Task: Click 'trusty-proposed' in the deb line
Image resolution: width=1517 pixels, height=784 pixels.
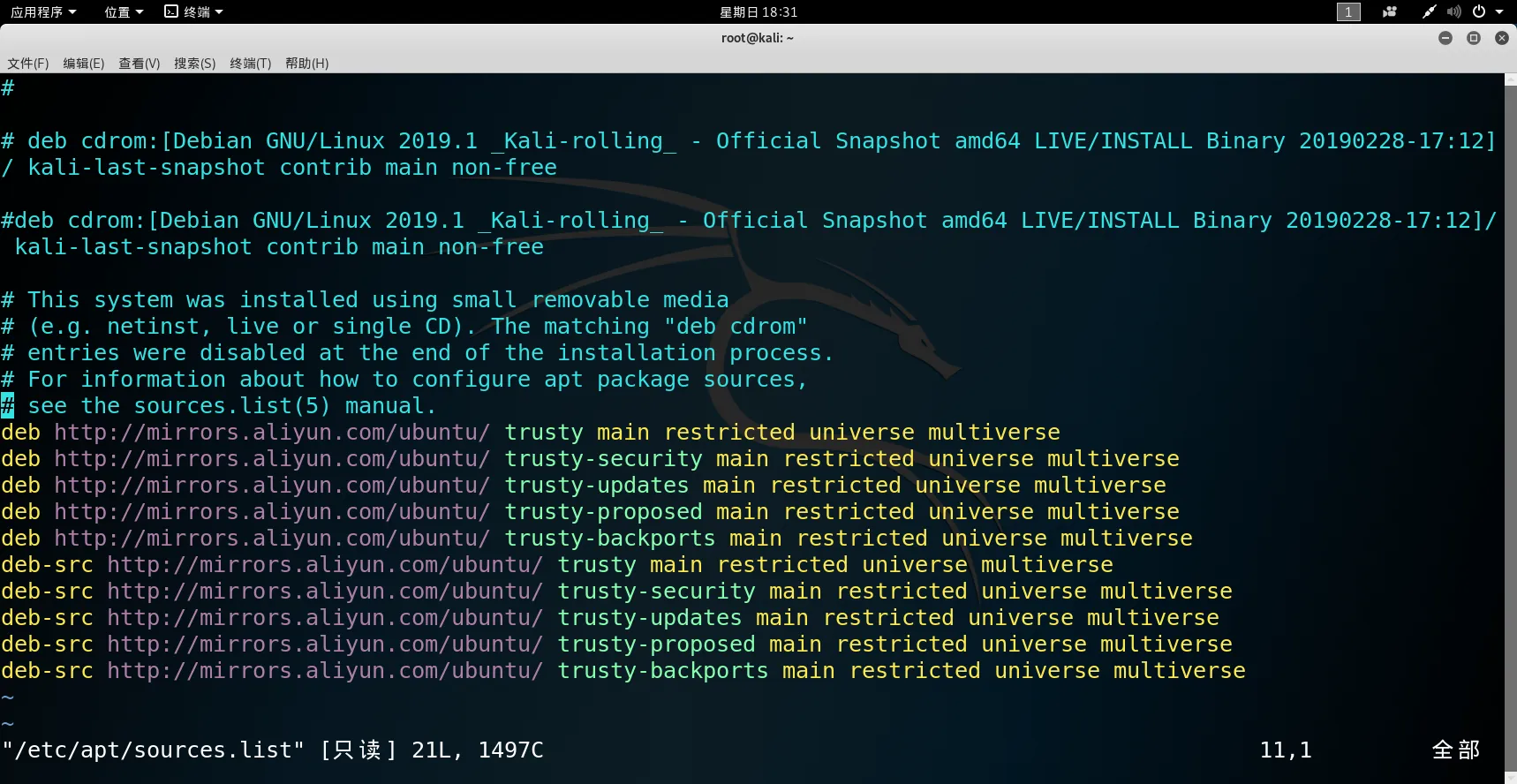Action: [x=603, y=511]
